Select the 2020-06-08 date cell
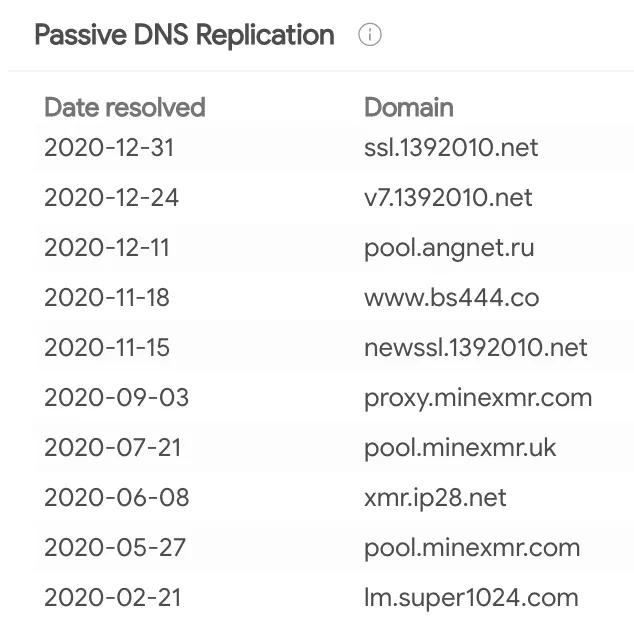The width and height of the screenshot is (634, 638). click(116, 497)
